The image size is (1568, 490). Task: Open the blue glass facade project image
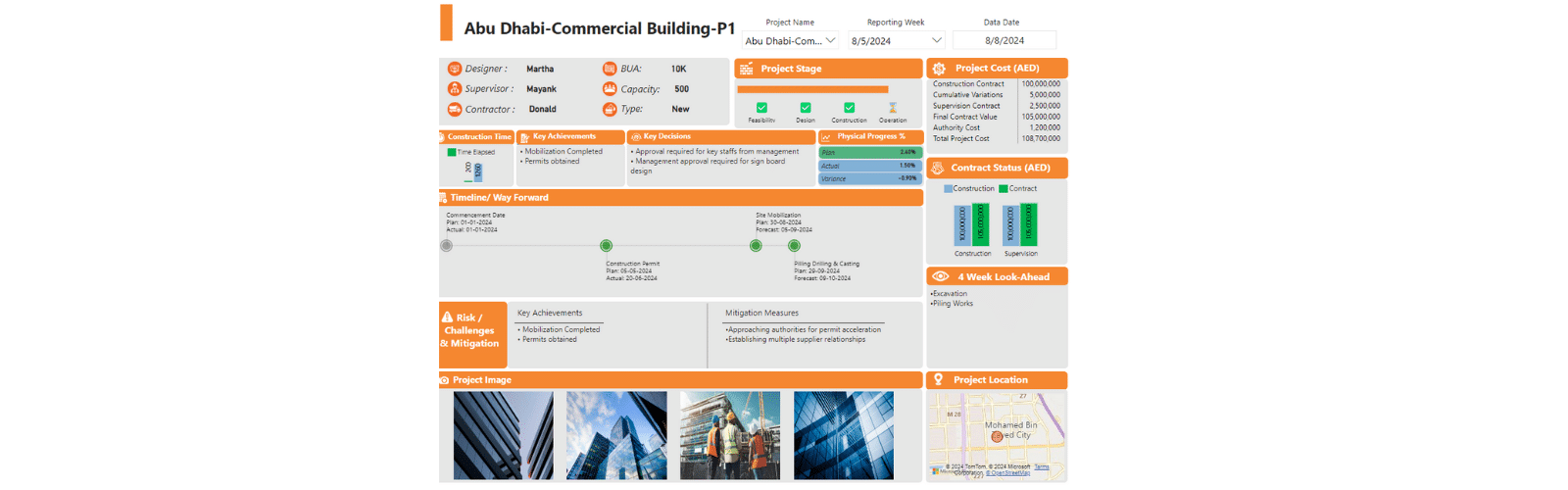[x=844, y=435]
